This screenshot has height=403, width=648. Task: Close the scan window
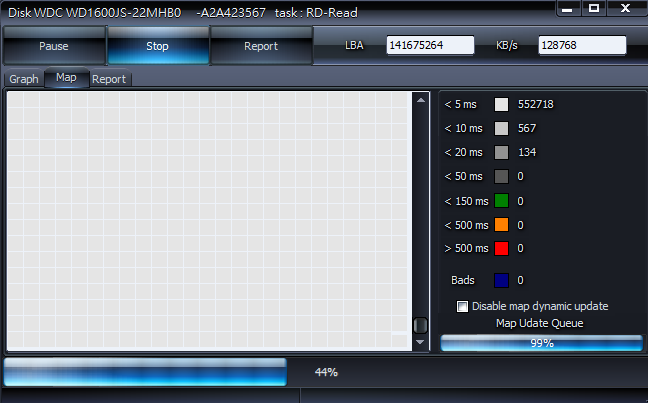[626, 8]
